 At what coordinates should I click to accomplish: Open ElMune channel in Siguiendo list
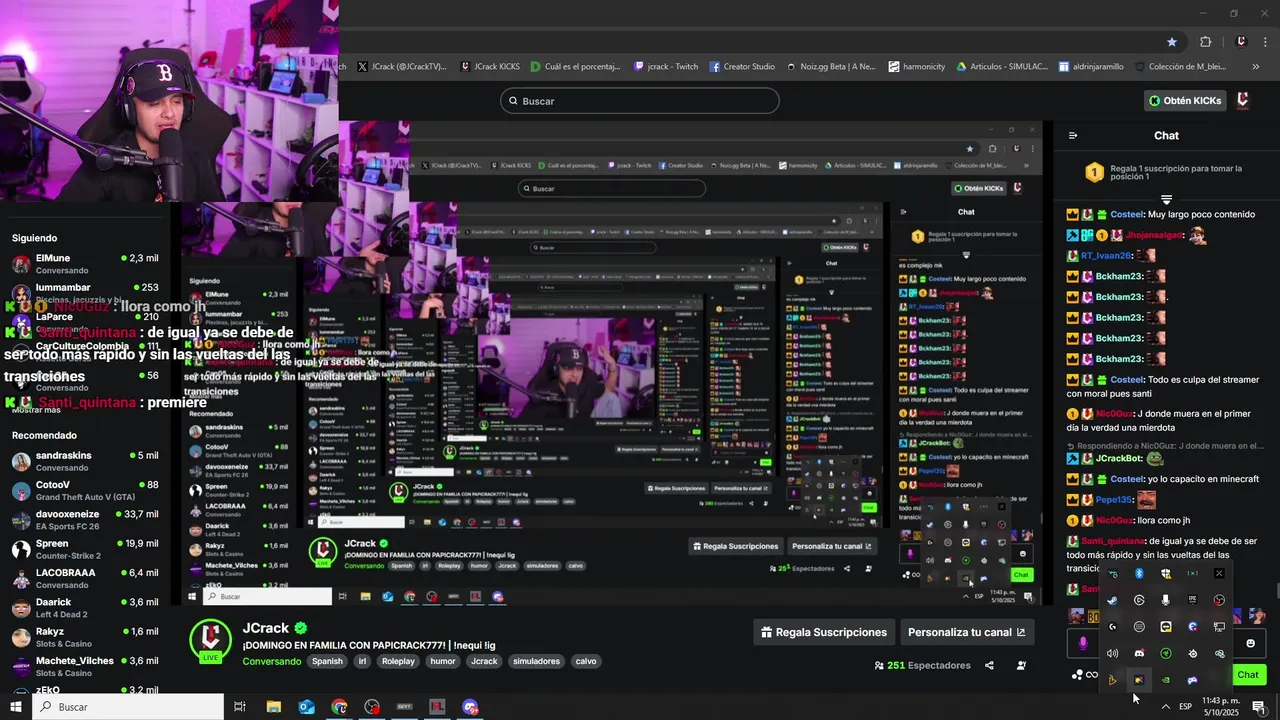[85, 264]
